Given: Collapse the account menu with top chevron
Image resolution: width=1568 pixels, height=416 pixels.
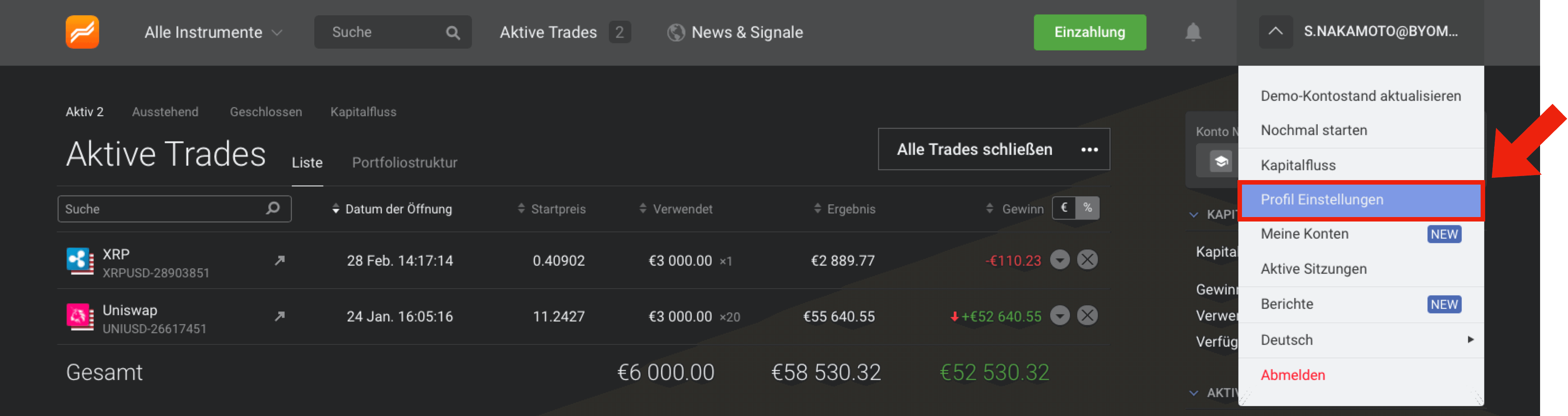Looking at the screenshot, I should (x=1276, y=32).
